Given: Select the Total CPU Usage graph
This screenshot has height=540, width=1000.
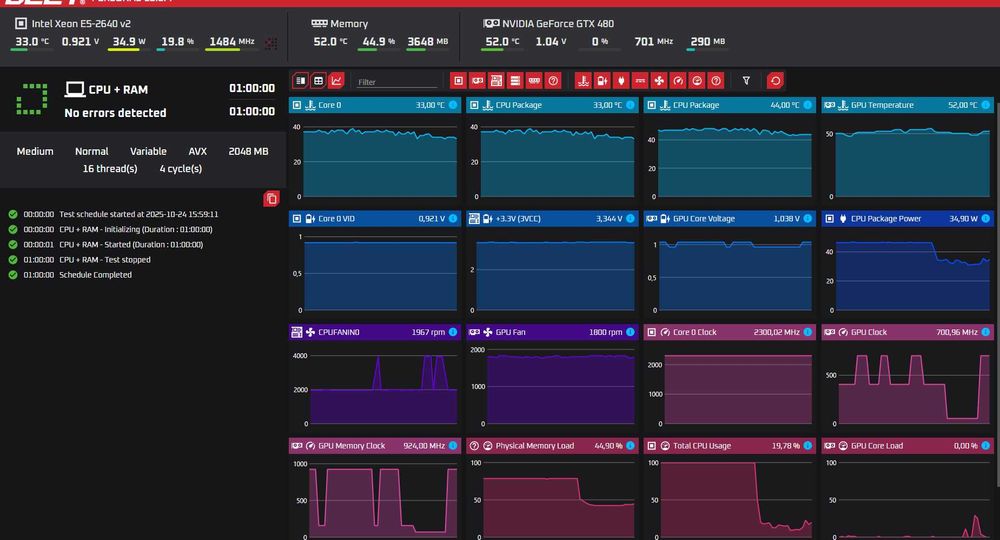Looking at the screenshot, I should 730,489.
